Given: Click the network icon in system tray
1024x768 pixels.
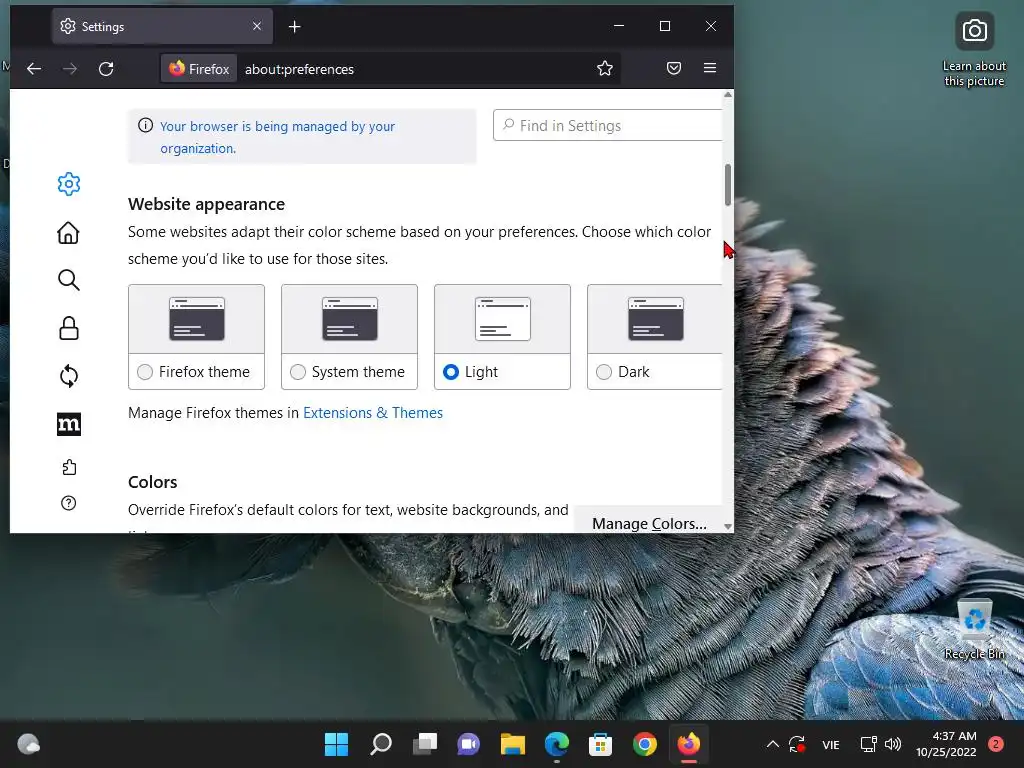Looking at the screenshot, I should pos(868,744).
